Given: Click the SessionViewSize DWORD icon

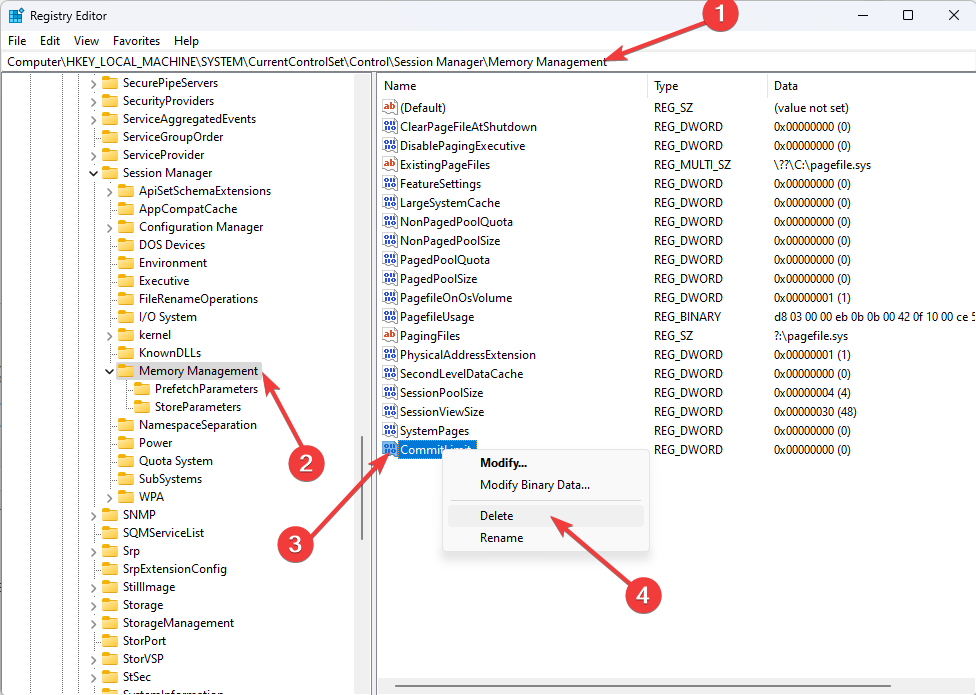Looking at the screenshot, I should [390, 411].
